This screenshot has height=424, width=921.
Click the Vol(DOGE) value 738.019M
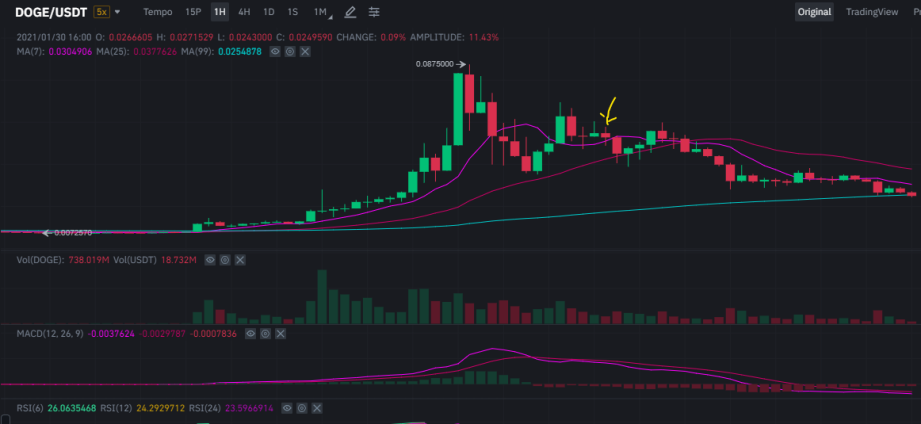89,260
